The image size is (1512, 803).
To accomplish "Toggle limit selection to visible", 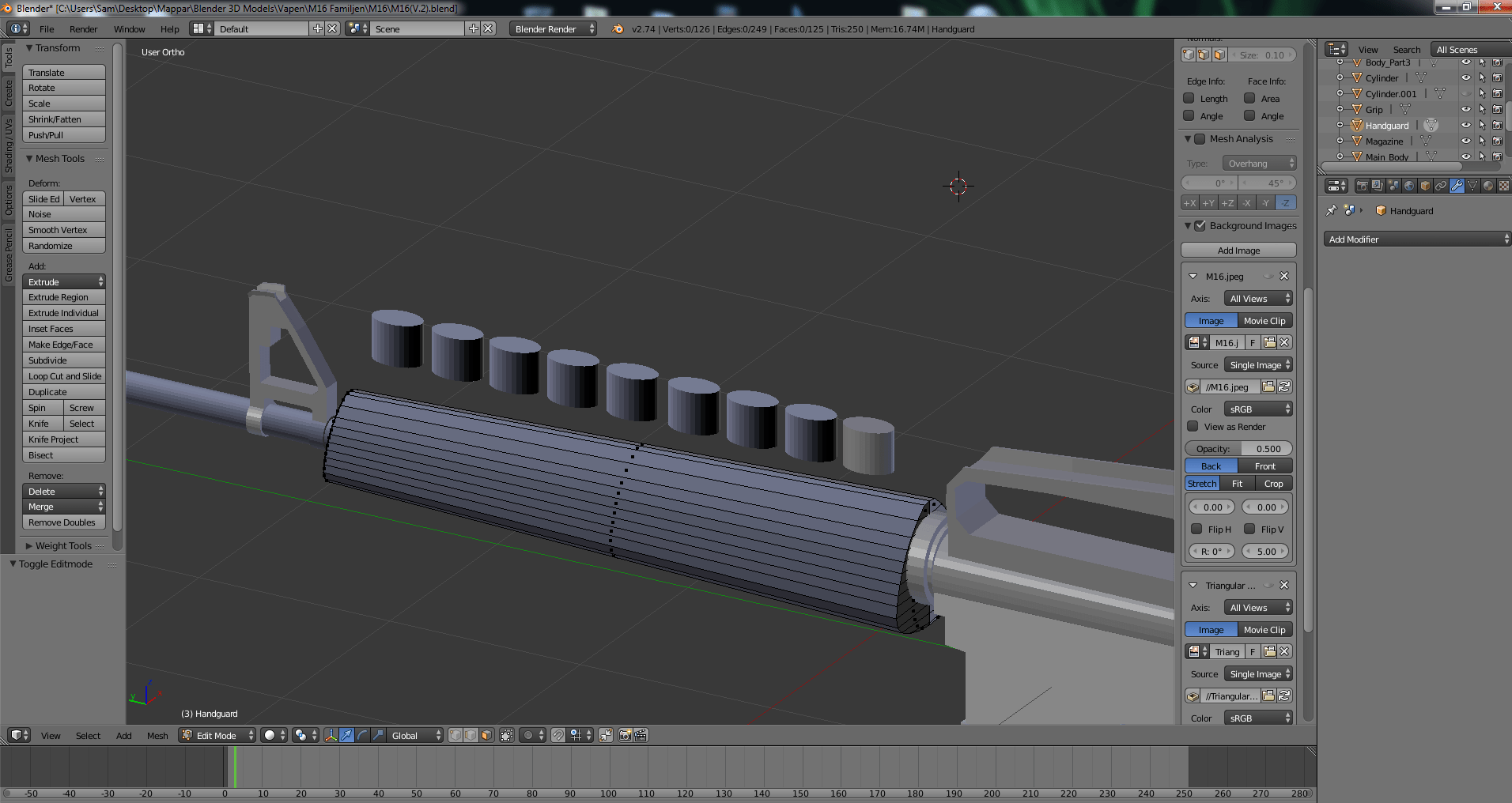I will [507, 735].
